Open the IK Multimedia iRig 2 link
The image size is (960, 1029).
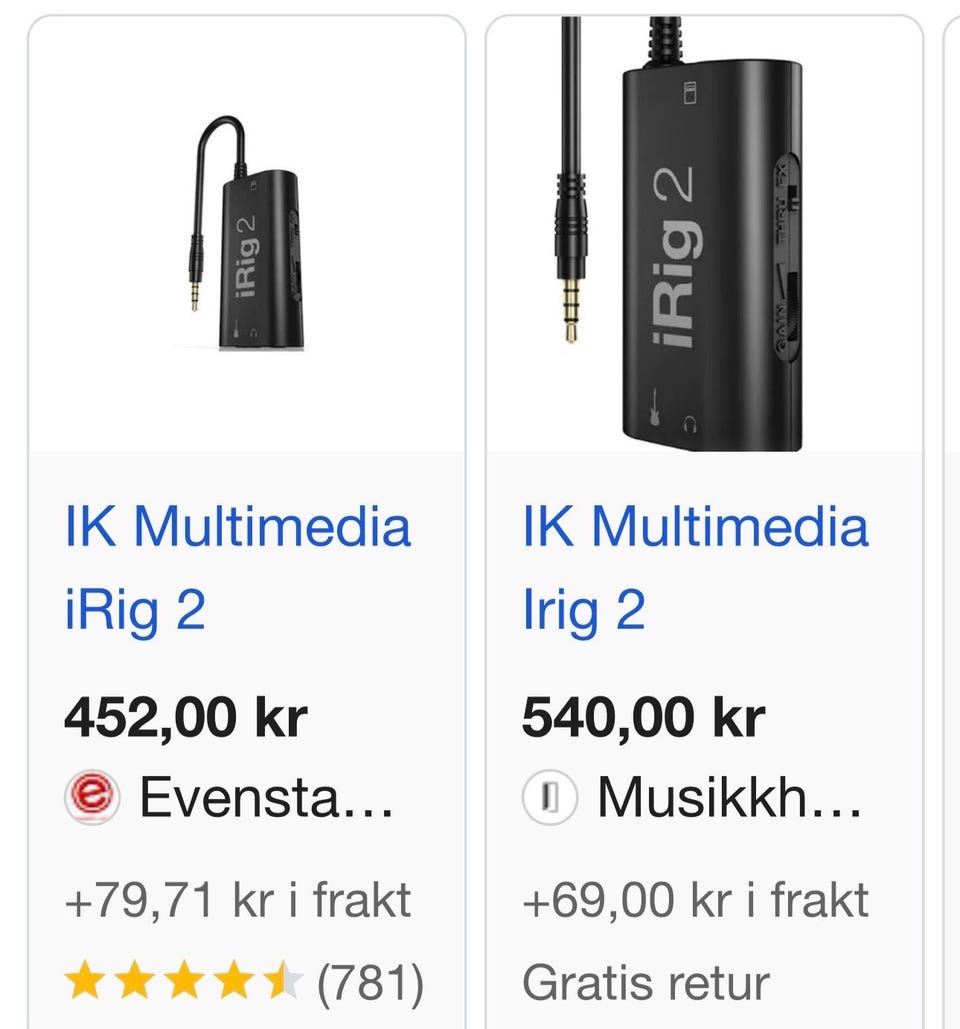[238, 567]
